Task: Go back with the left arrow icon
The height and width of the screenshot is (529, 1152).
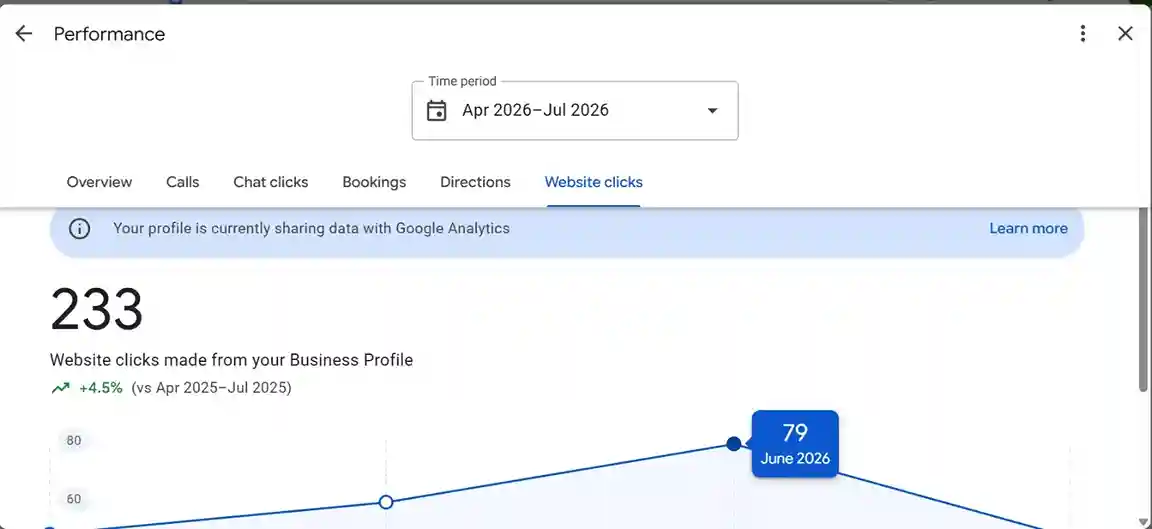Action: [x=24, y=34]
